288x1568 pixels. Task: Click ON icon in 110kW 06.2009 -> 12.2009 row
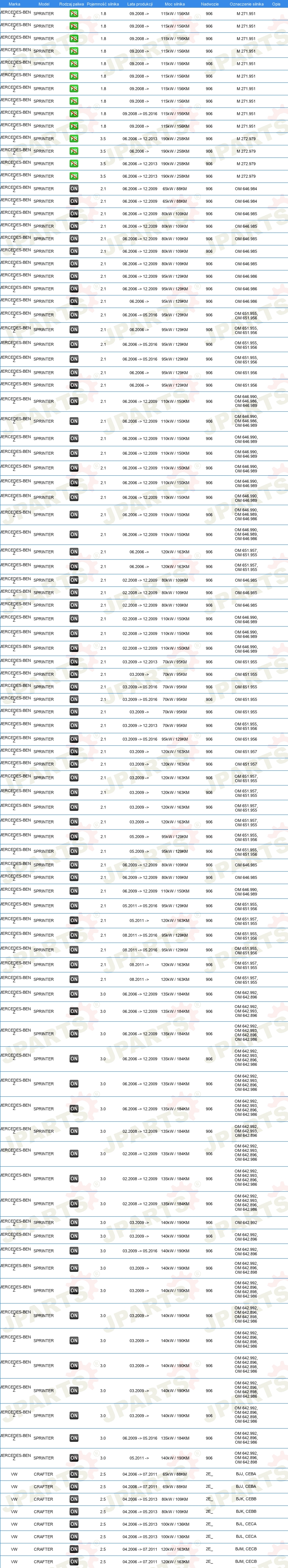[74, 891]
